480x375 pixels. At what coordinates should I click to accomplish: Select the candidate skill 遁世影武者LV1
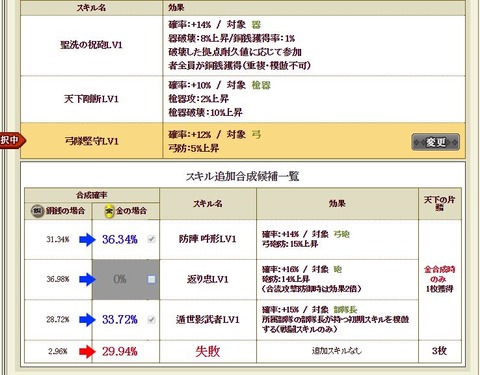click(208, 320)
